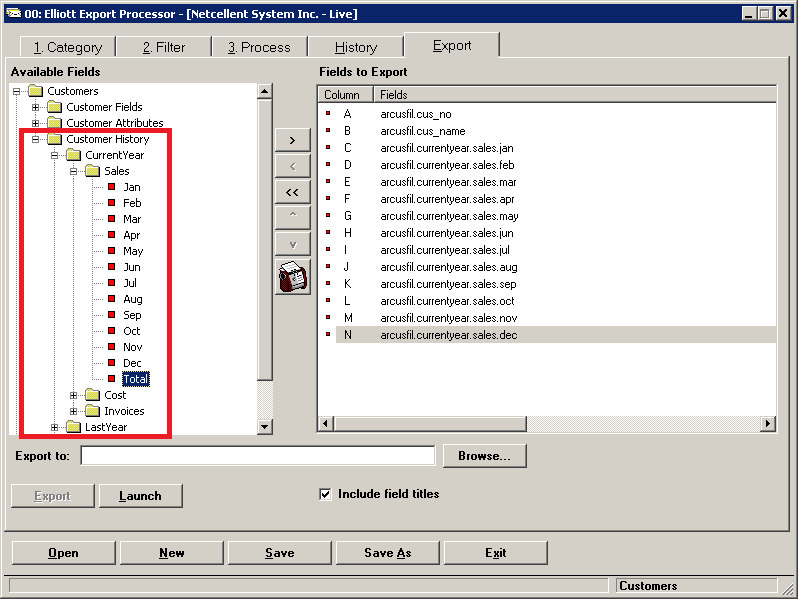Click the red rolodex card icon button
The width and height of the screenshot is (798, 599).
point(293,276)
